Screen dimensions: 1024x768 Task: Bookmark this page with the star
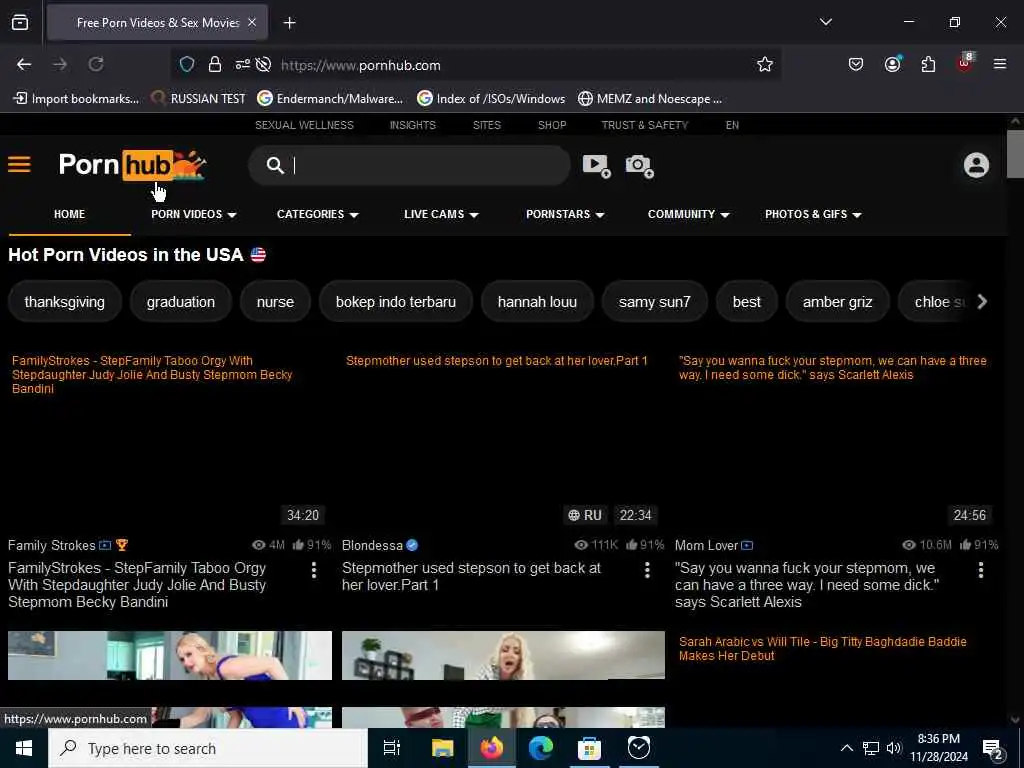[x=765, y=65]
